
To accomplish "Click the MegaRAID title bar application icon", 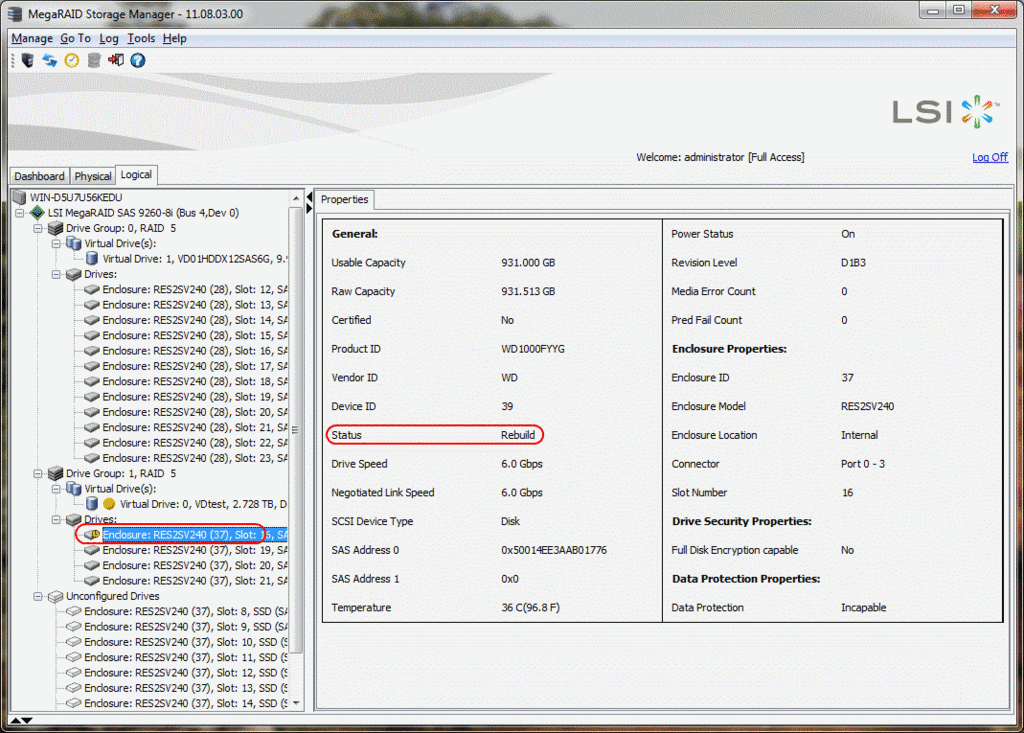I will pos(15,14).
